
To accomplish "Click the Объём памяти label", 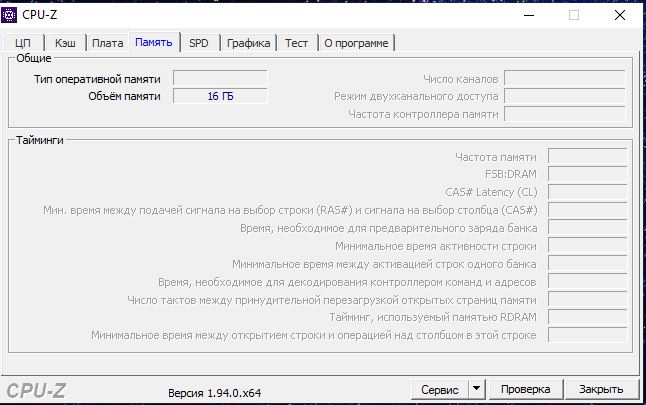I will click(124, 96).
